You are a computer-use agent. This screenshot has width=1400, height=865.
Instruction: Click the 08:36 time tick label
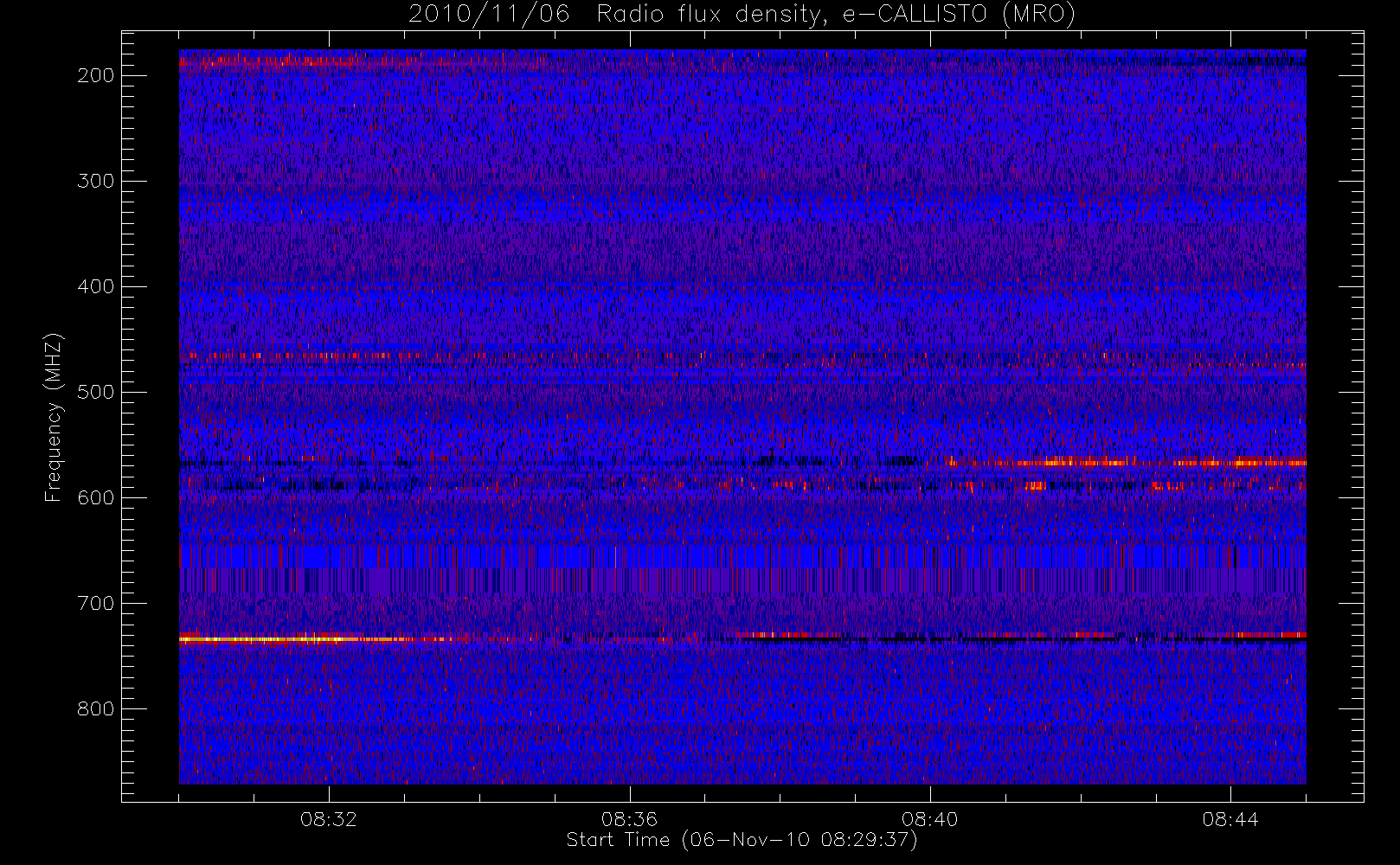pos(629,819)
